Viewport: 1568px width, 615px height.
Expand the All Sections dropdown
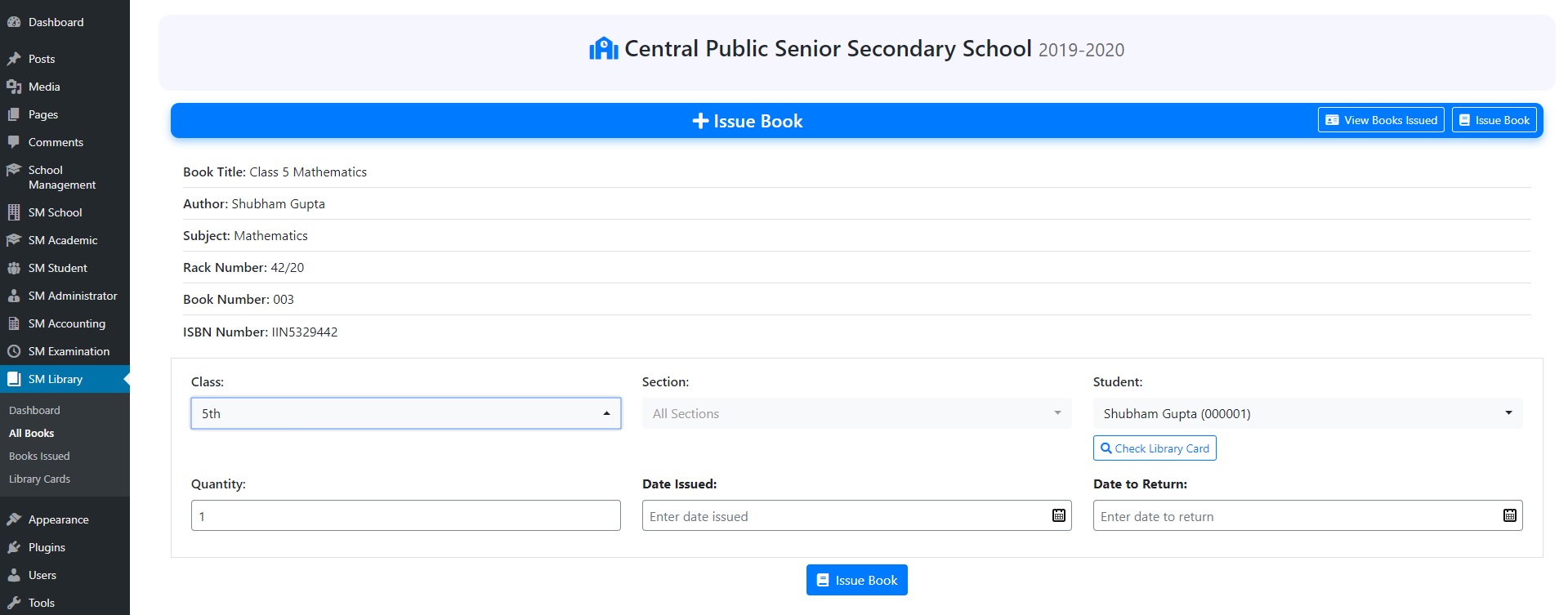click(x=856, y=413)
